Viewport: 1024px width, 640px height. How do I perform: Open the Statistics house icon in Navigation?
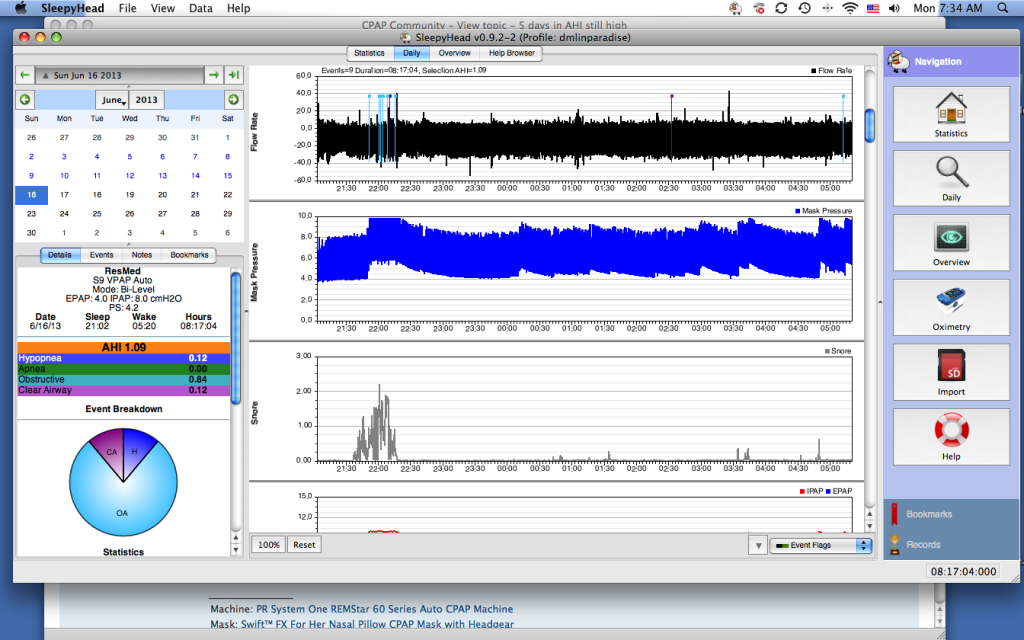coord(950,114)
